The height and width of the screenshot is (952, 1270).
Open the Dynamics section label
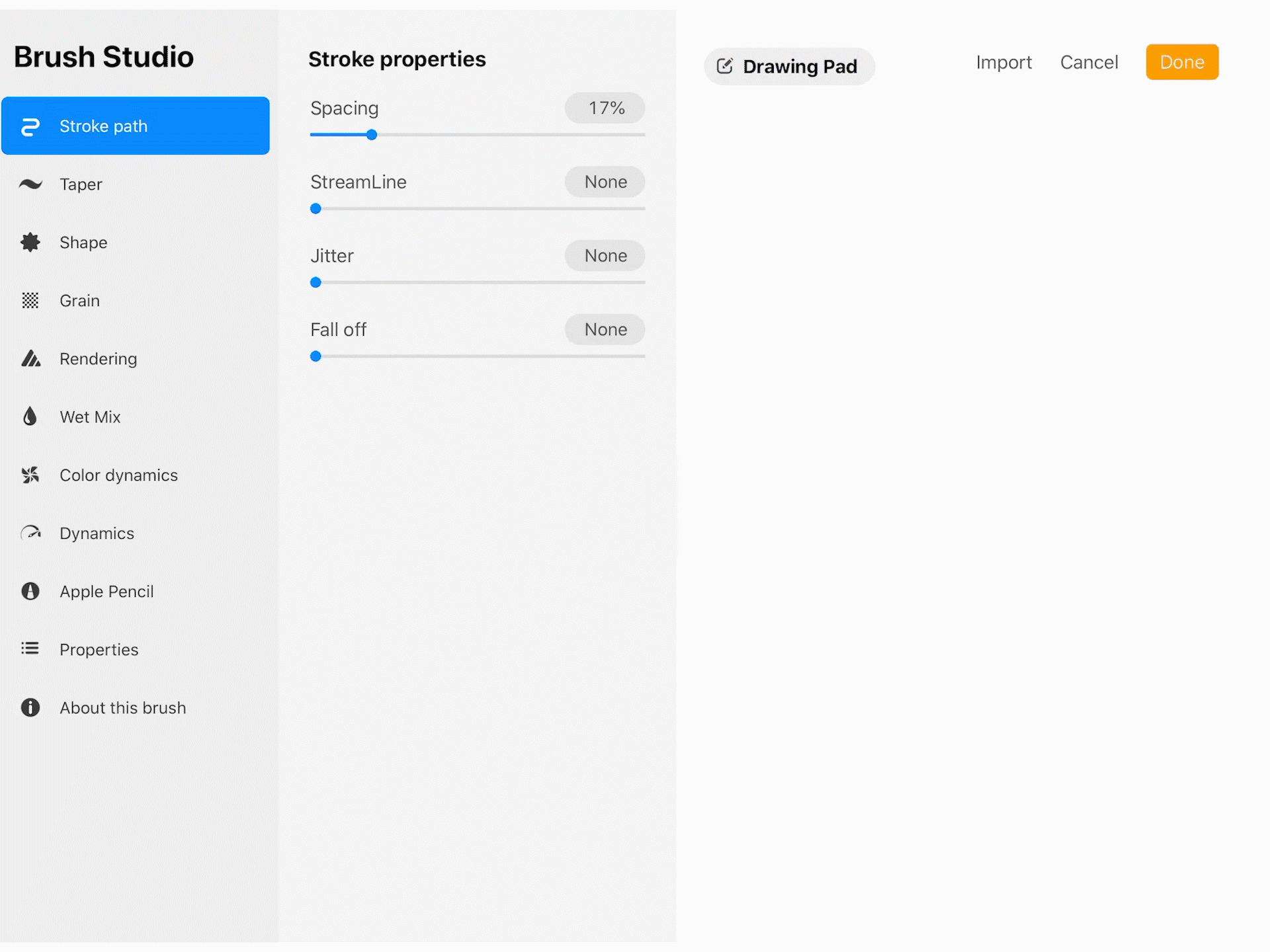pyautogui.click(x=97, y=533)
